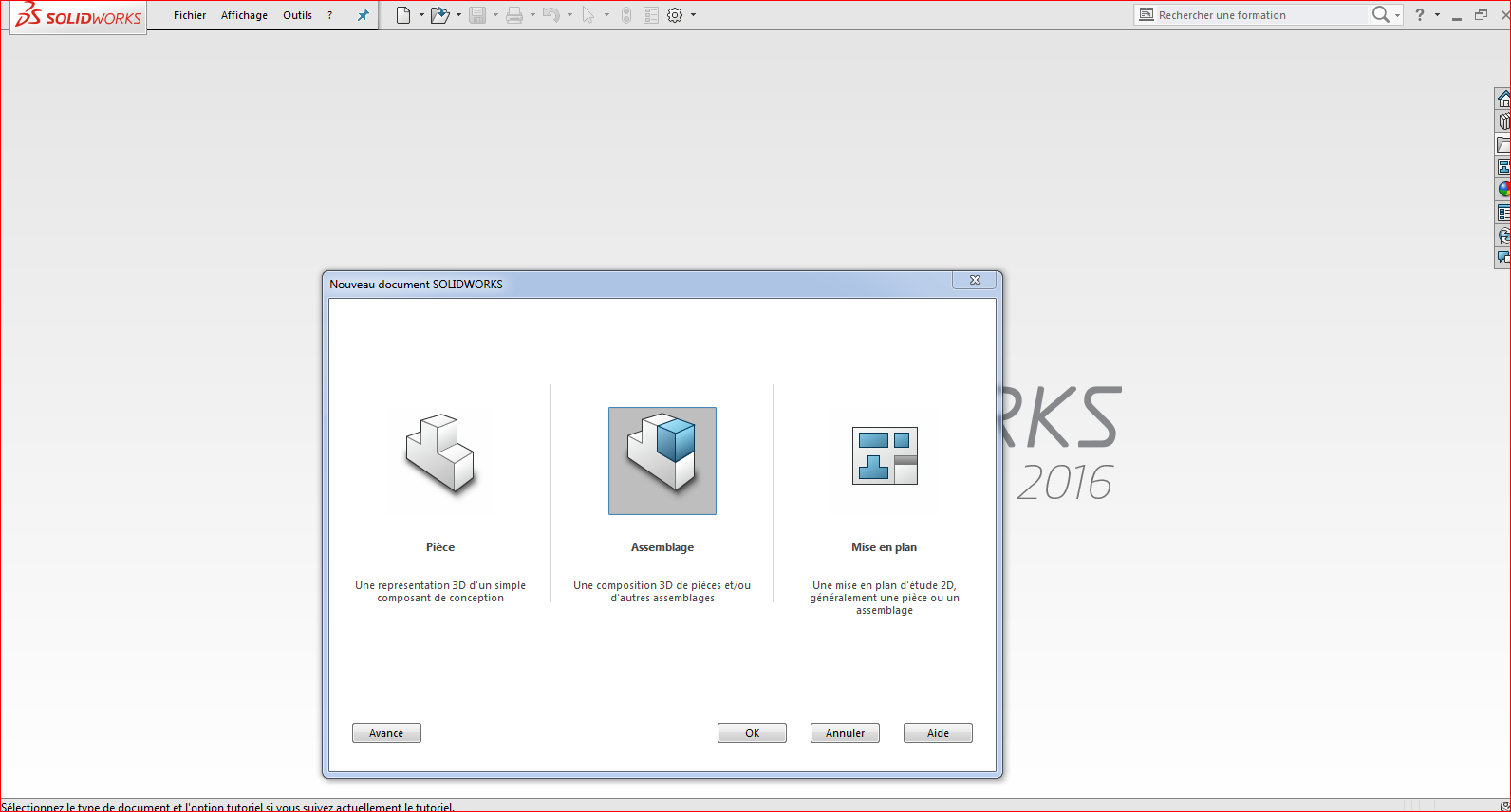Click the question mark help icon top right

[1420, 15]
